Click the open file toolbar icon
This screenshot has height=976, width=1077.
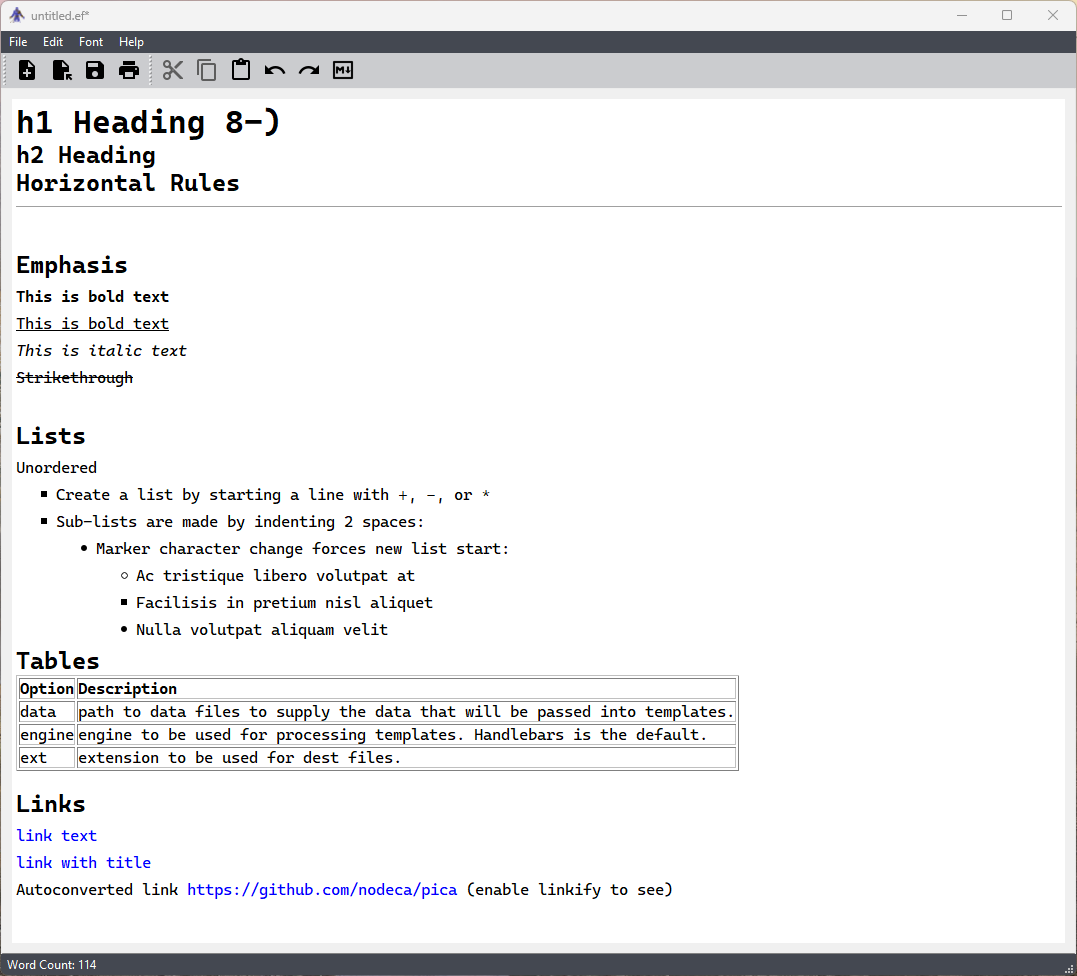[x=61, y=70]
